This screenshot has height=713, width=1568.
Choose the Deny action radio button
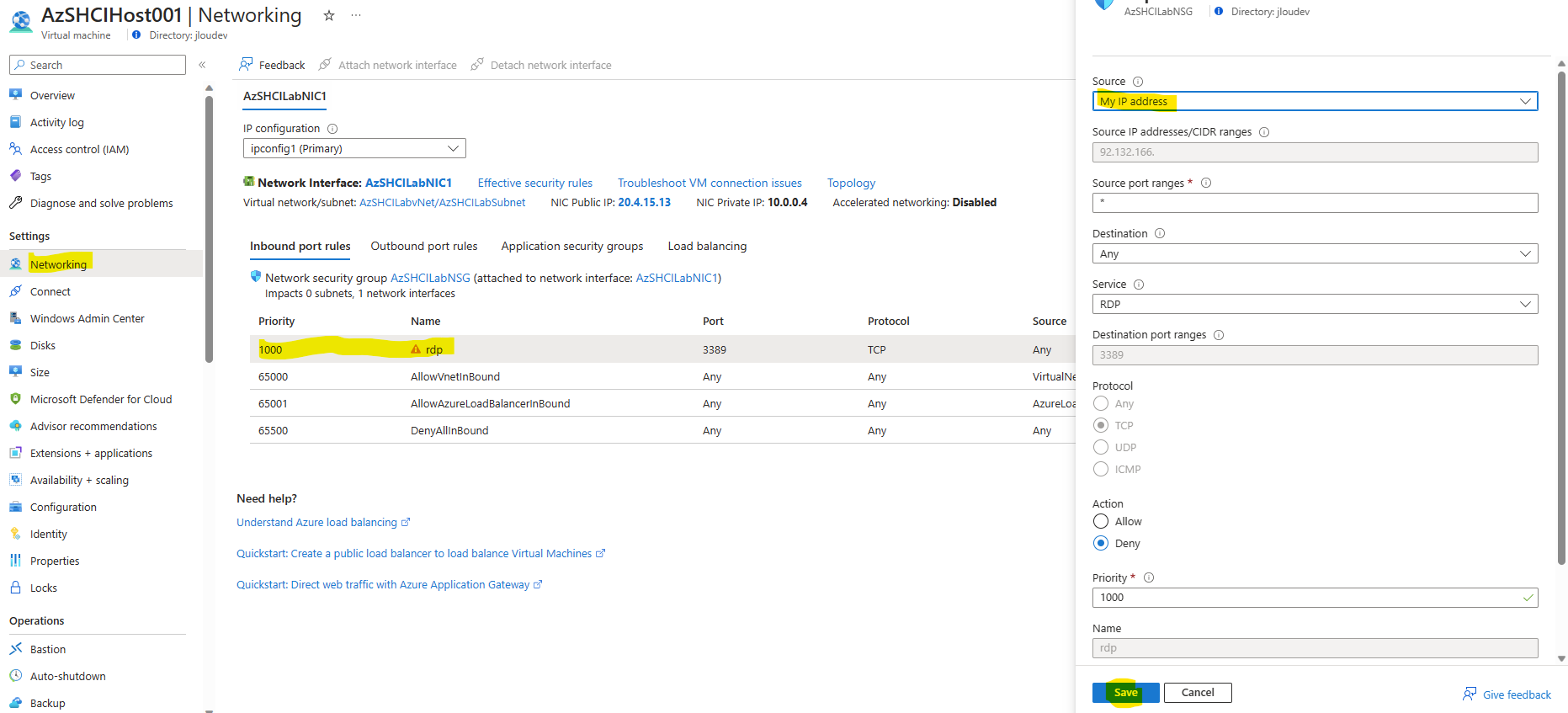[x=1101, y=543]
